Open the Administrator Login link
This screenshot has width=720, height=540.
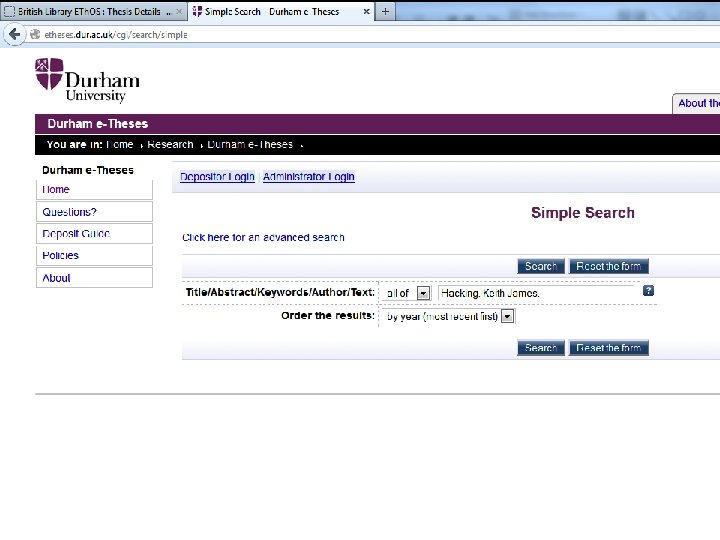click(x=309, y=177)
